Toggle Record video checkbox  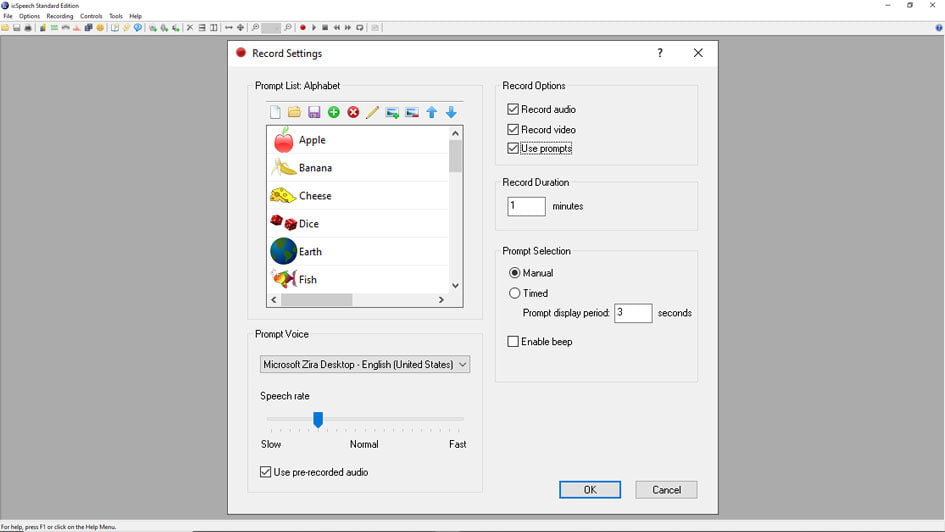pos(541,130)
